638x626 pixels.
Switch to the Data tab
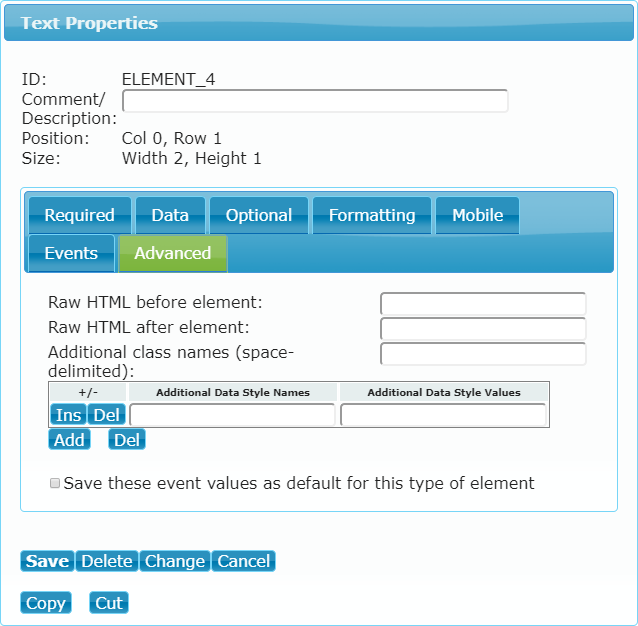tap(170, 215)
